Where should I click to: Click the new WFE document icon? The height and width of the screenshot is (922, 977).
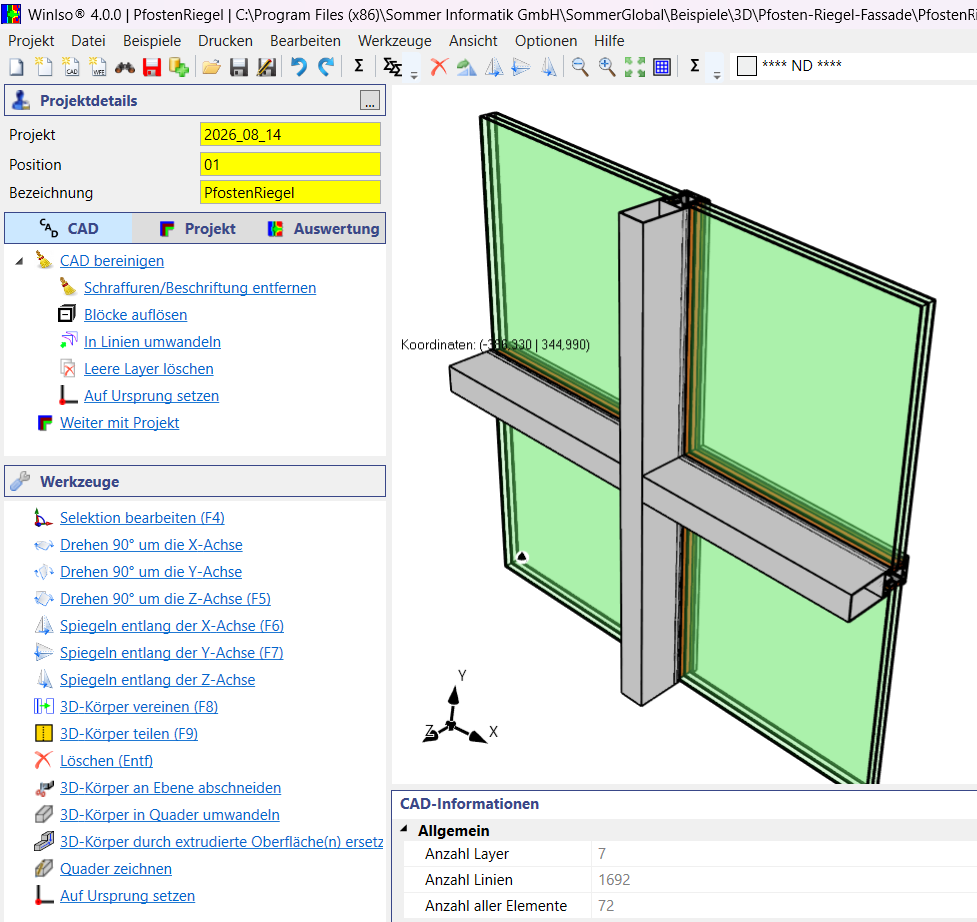coord(98,67)
